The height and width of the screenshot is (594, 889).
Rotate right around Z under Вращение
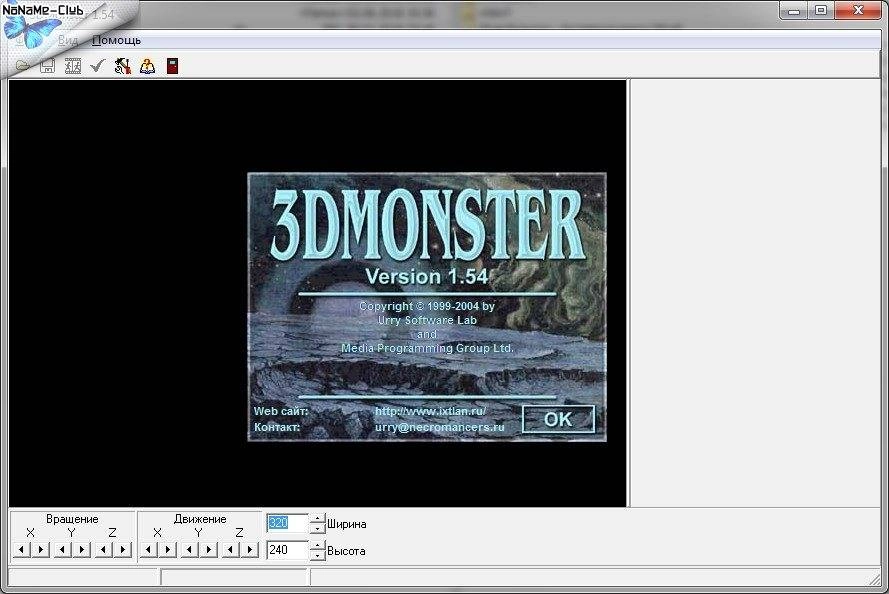[122, 549]
